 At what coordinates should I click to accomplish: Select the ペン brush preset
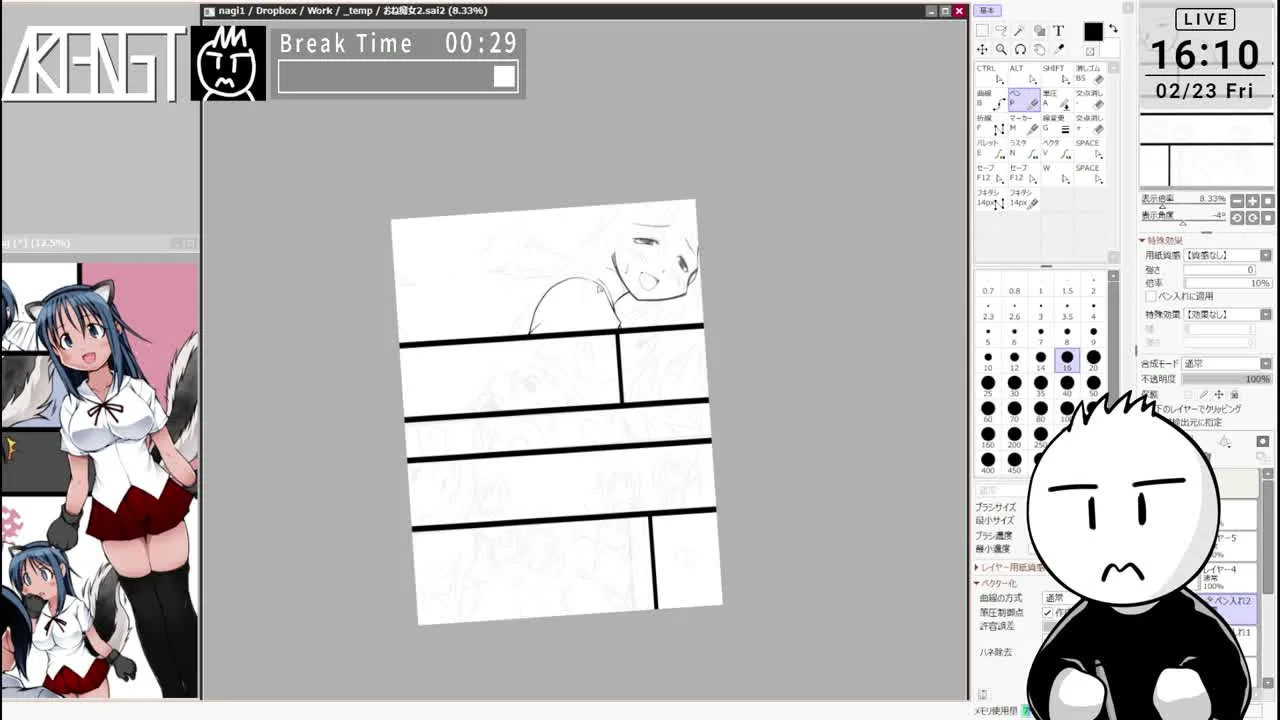point(1023,99)
